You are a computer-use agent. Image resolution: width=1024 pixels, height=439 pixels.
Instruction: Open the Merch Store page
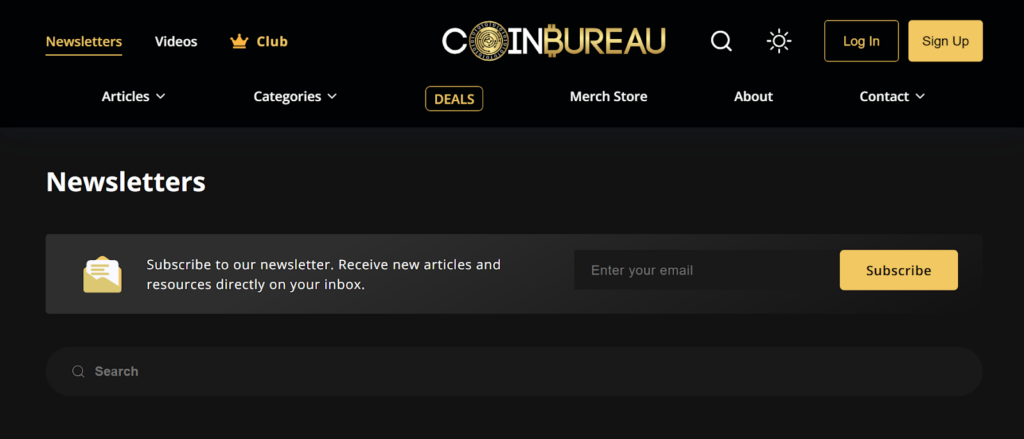tap(608, 97)
